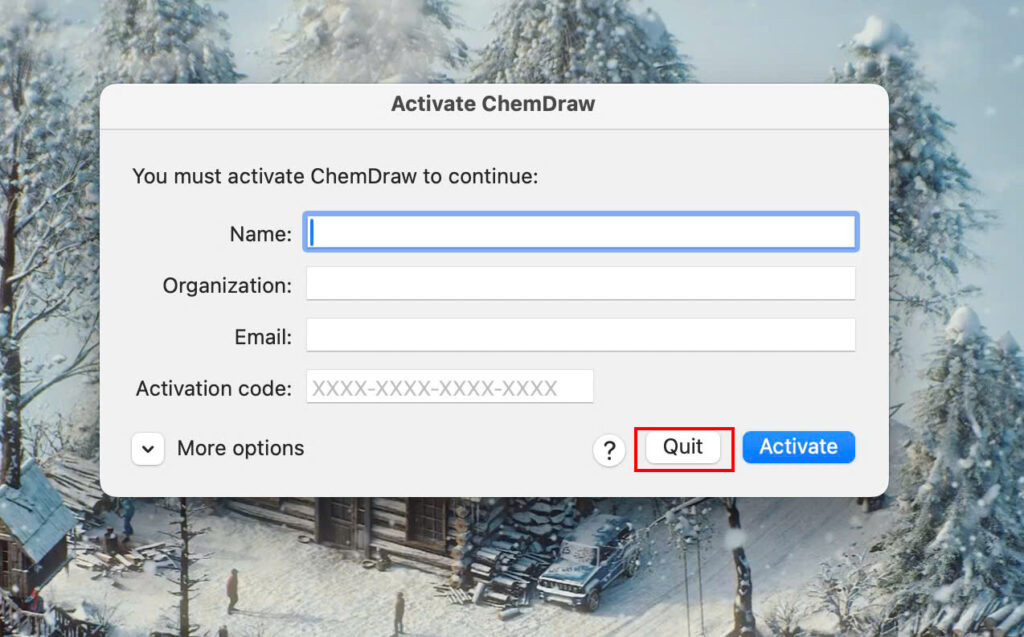
Task: Expand More options with the chevron button
Action: 147,449
